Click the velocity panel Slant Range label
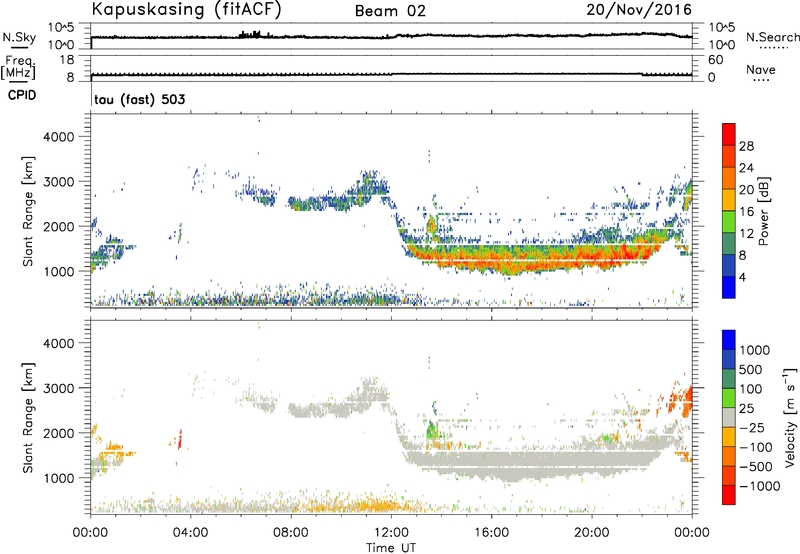Image resolution: width=800 pixels, height=554 pixels. pyautogui.click(x=28, y=417)
